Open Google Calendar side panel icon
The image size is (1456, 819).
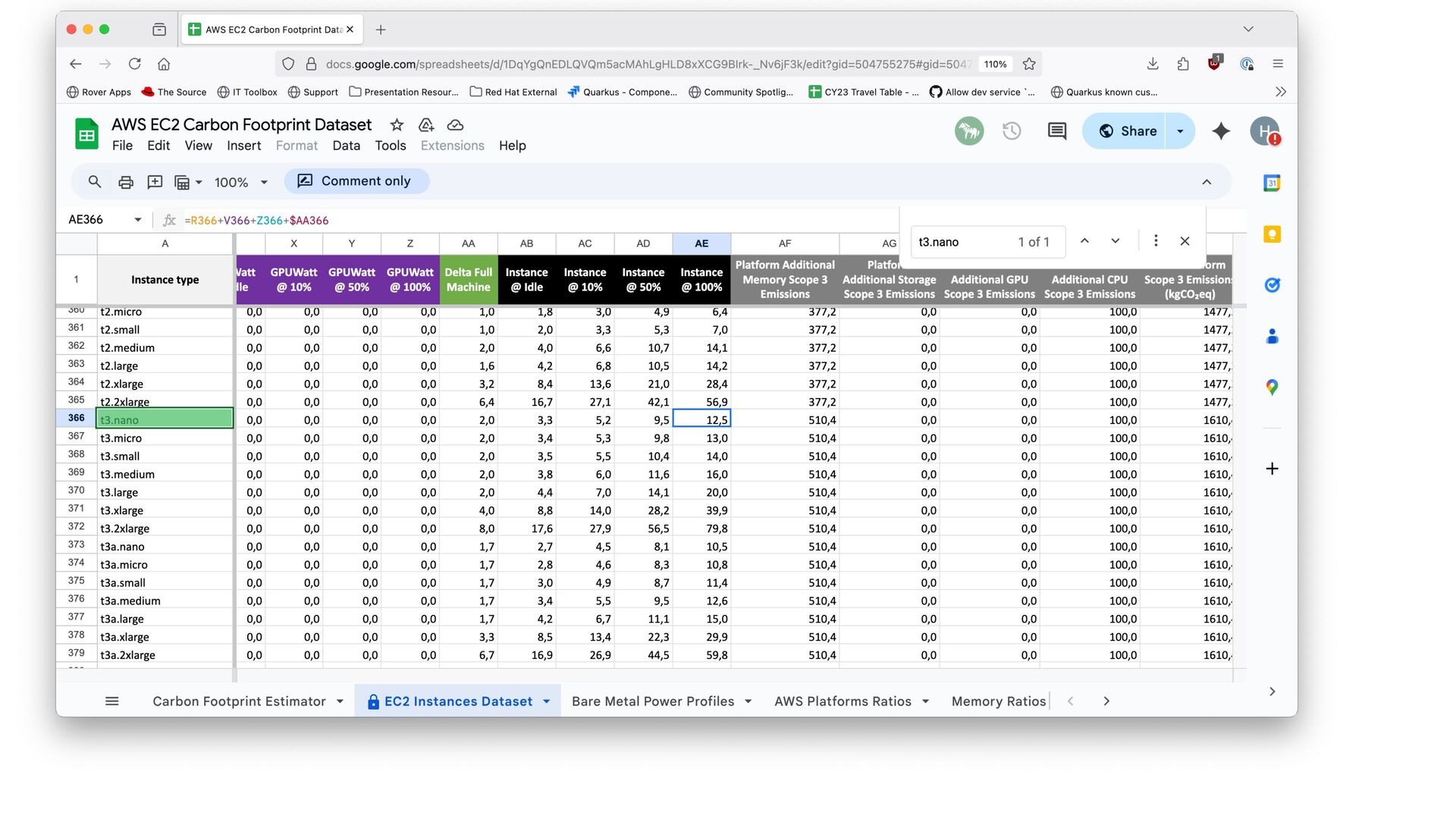pos(1272,183)
